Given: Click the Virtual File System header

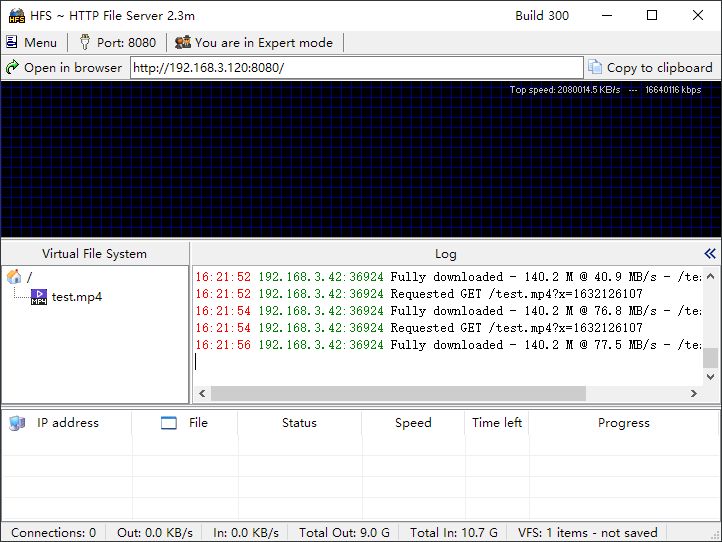Looking at the screenshot, I should (95, 254).
